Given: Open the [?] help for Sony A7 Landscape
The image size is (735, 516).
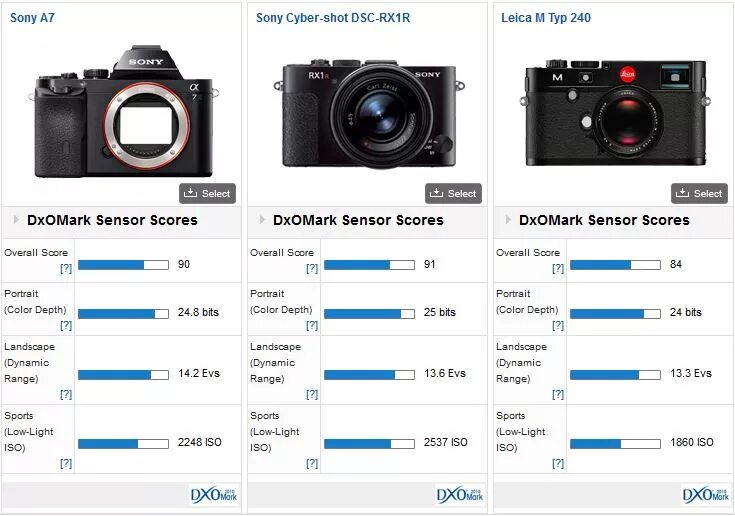Looking at the screenshot, I should coord(66,395).
